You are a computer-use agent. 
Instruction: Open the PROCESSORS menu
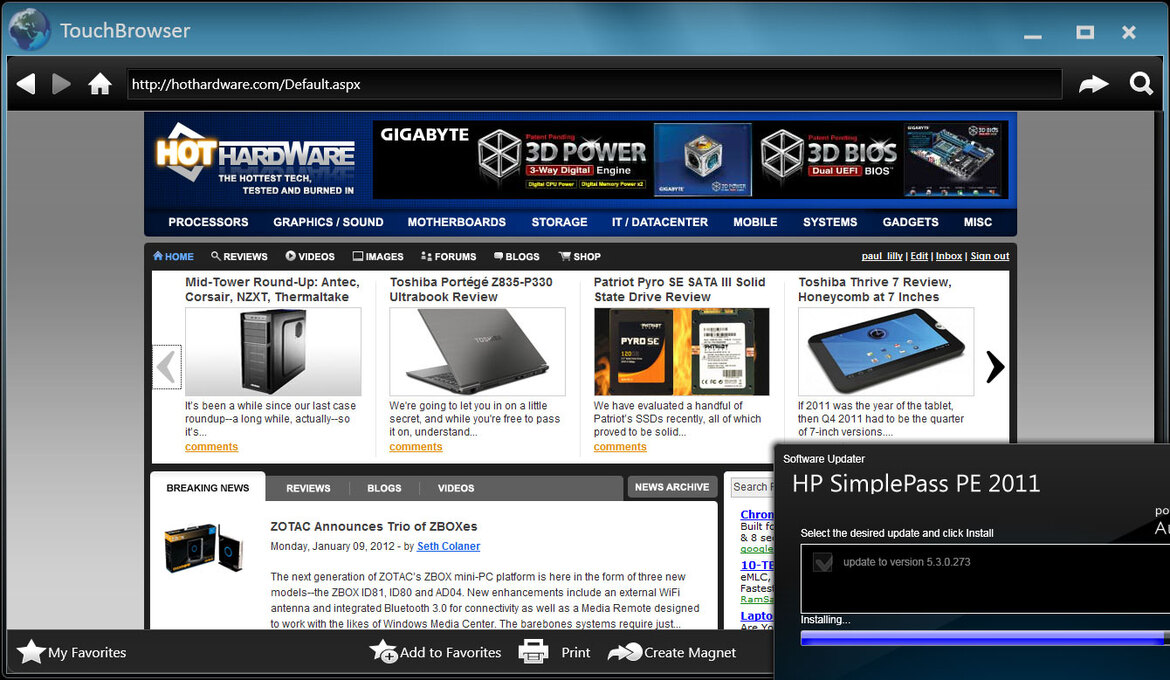208,222
